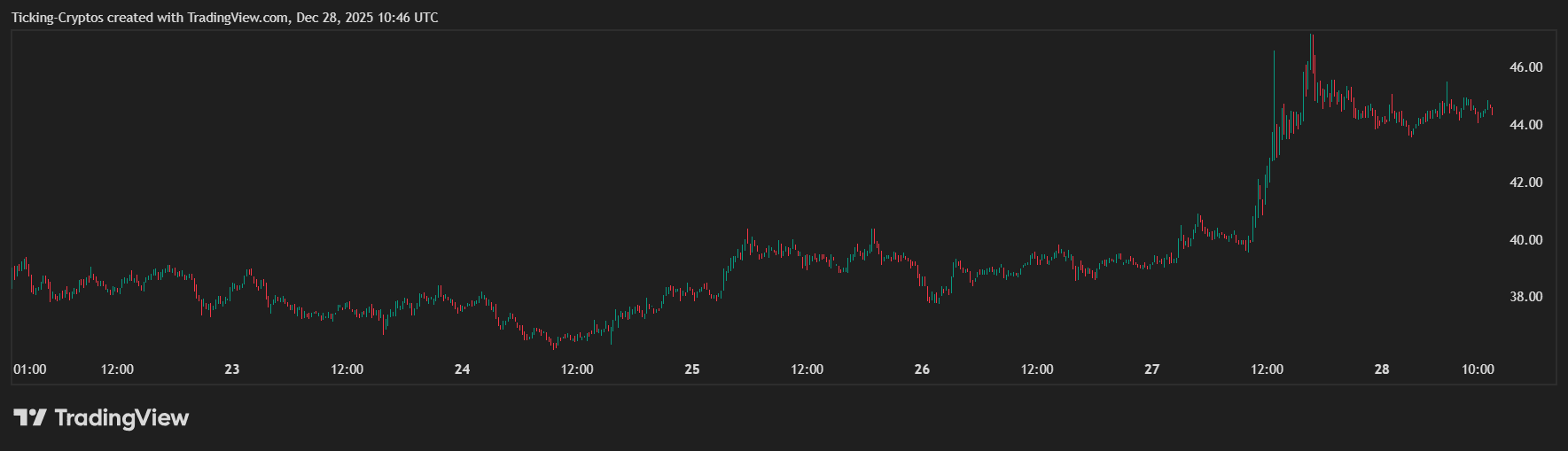Select the 44.00 price axis label
This screenshot has height=451, width=1568.
coord(1525,125)
